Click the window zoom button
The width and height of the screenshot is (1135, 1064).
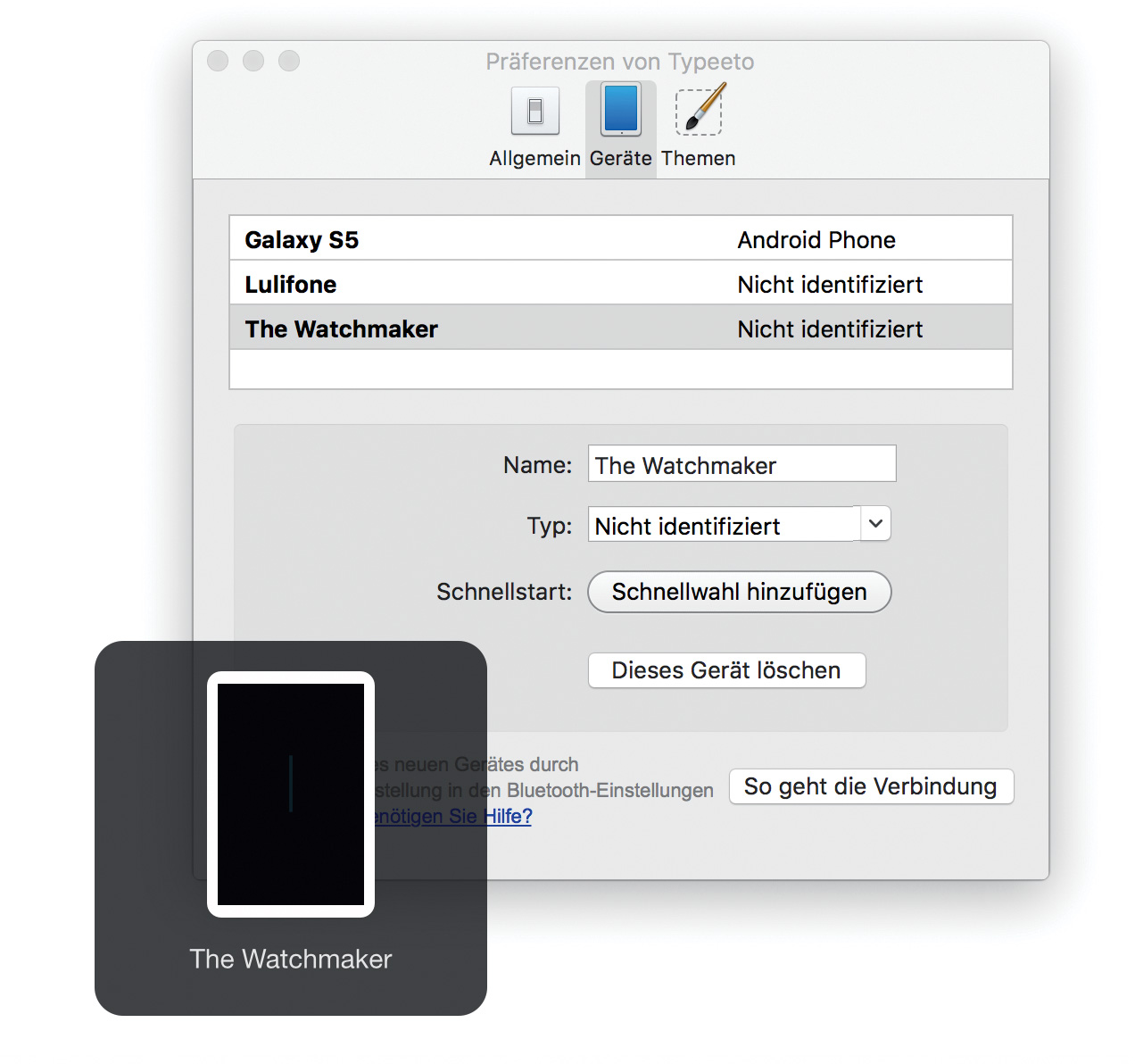[289, 61]
